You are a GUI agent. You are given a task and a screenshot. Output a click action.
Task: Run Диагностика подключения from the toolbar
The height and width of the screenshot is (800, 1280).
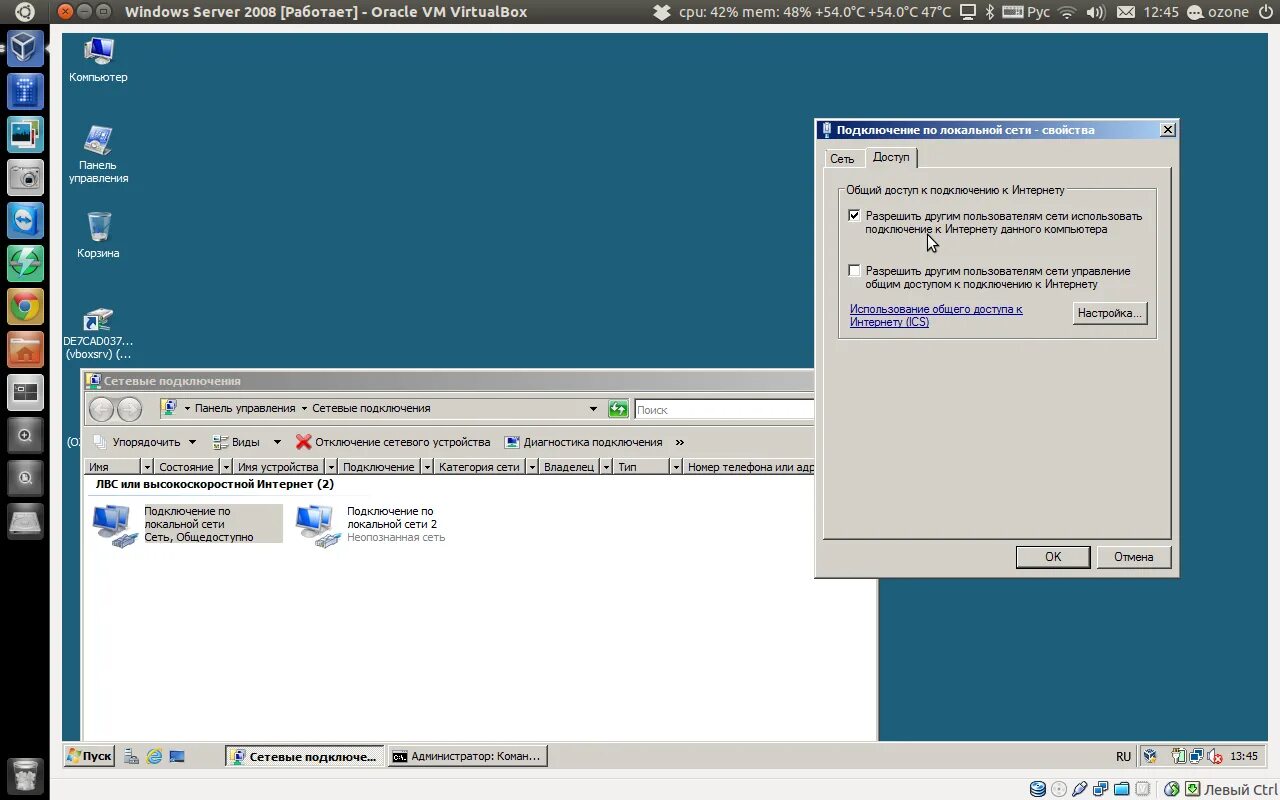pos(583,442)
